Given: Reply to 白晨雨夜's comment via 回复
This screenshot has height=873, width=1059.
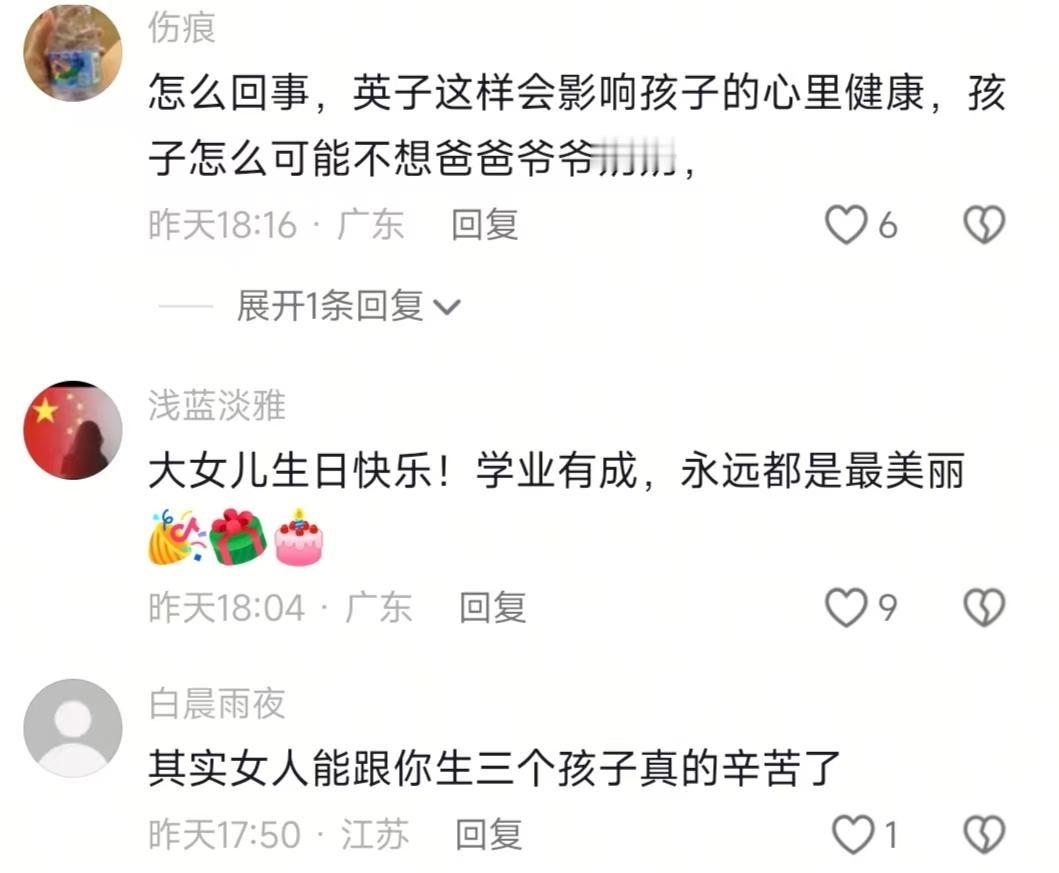Looking at the screenshot, I should coord(488,835).
